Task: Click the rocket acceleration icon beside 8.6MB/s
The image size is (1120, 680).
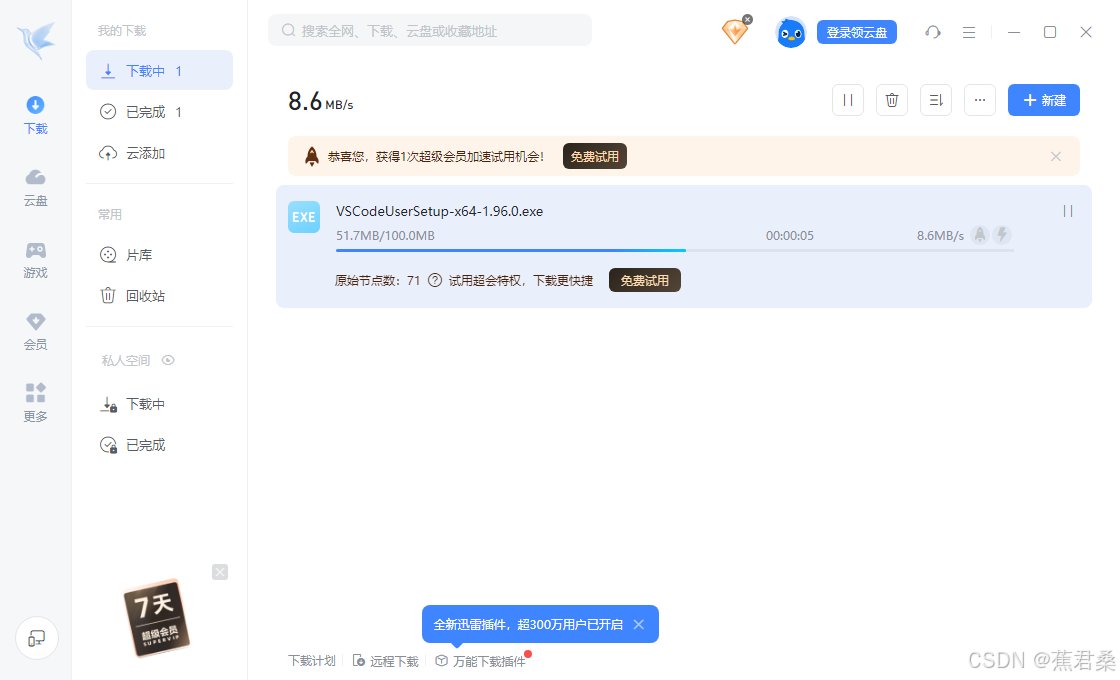Action: 980,235
